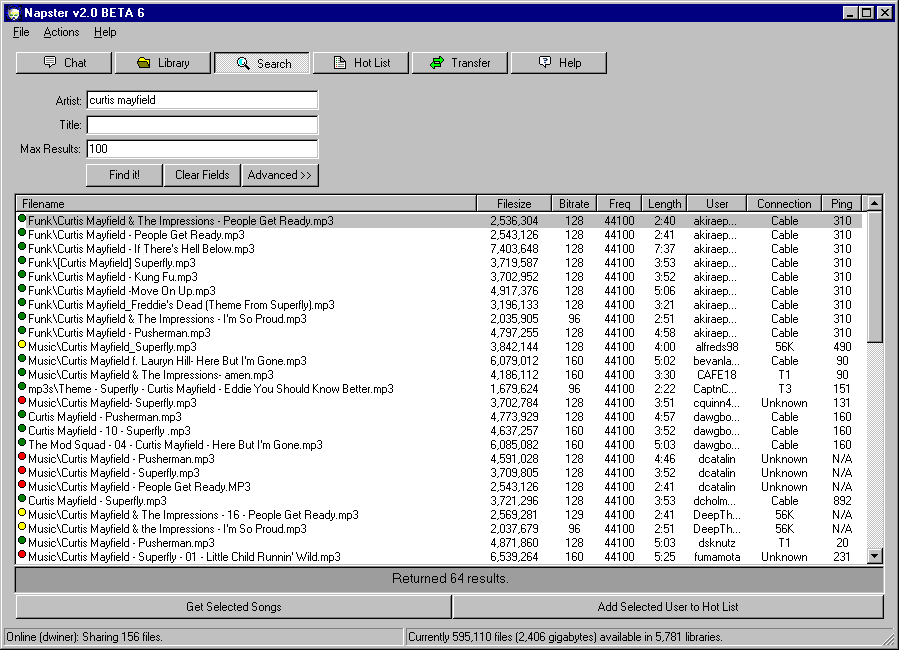Click the Max Results field
The image size is (899, 650).
(202, 149)
